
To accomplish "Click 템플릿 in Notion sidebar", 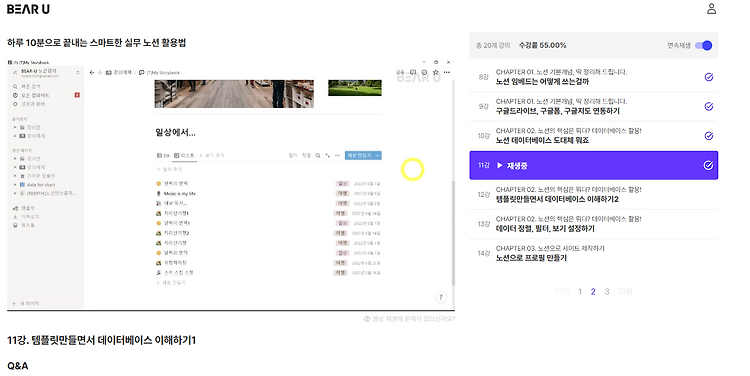I will pos(24,208).
